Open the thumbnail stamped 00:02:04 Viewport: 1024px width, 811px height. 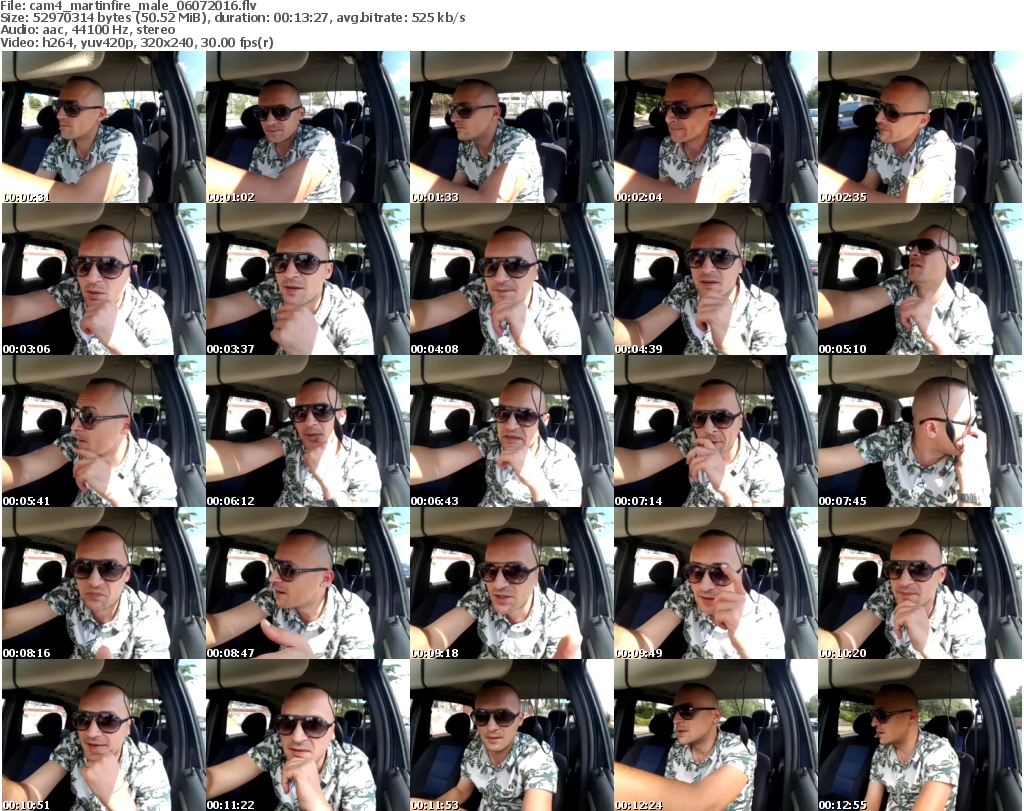715,127
